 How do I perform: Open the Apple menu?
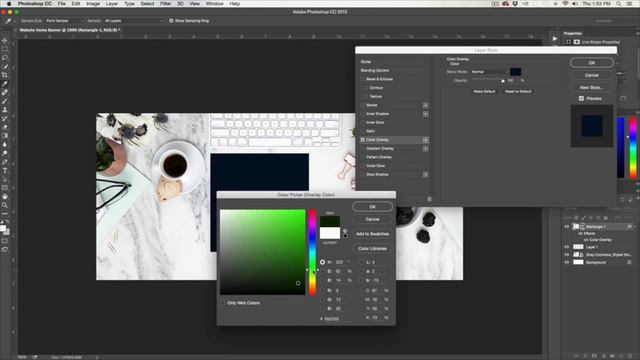9,4
